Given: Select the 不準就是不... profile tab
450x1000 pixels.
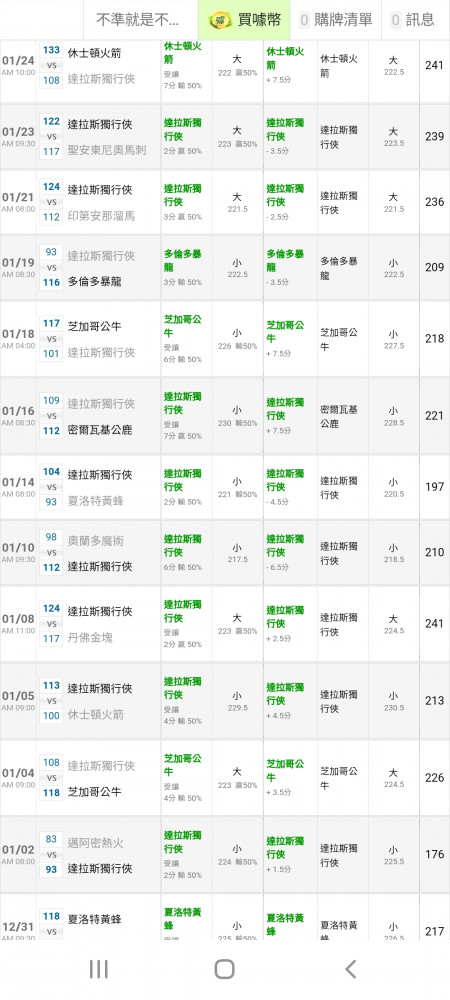Looking at the screenshot, I should pyautogui.click(x=140, y=20).
